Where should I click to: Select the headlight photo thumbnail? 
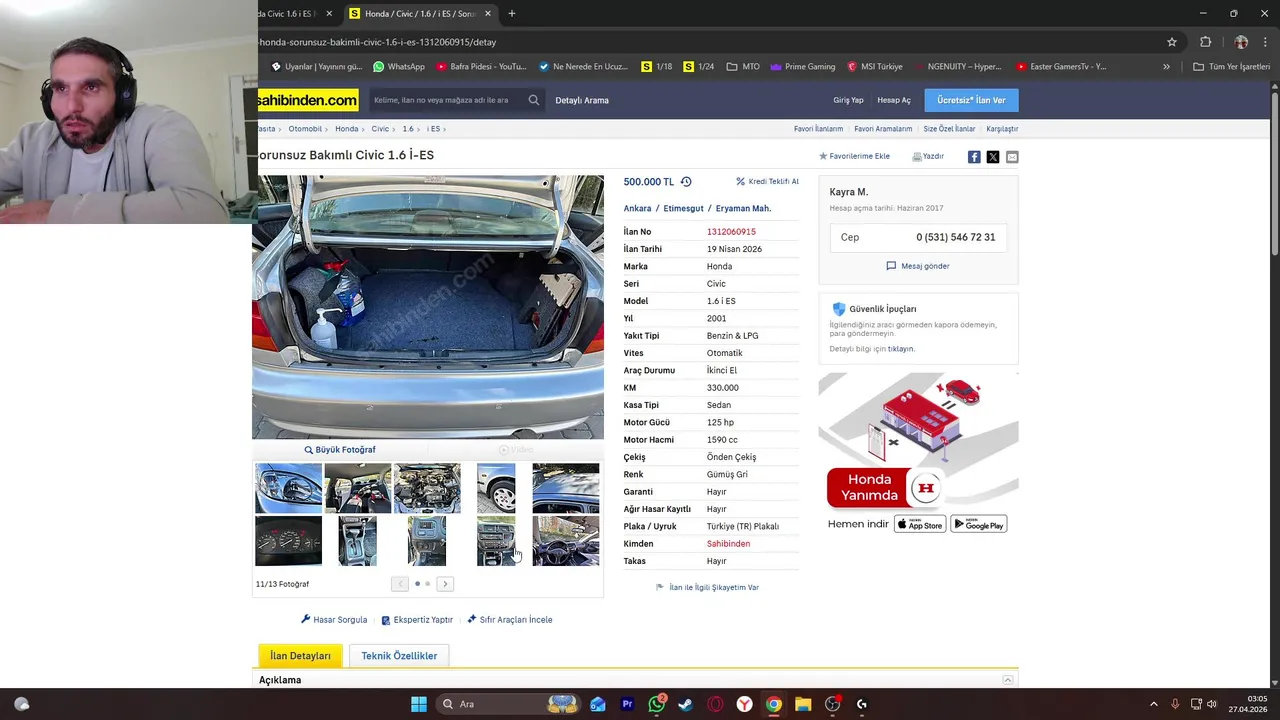[x=288, y=488]
